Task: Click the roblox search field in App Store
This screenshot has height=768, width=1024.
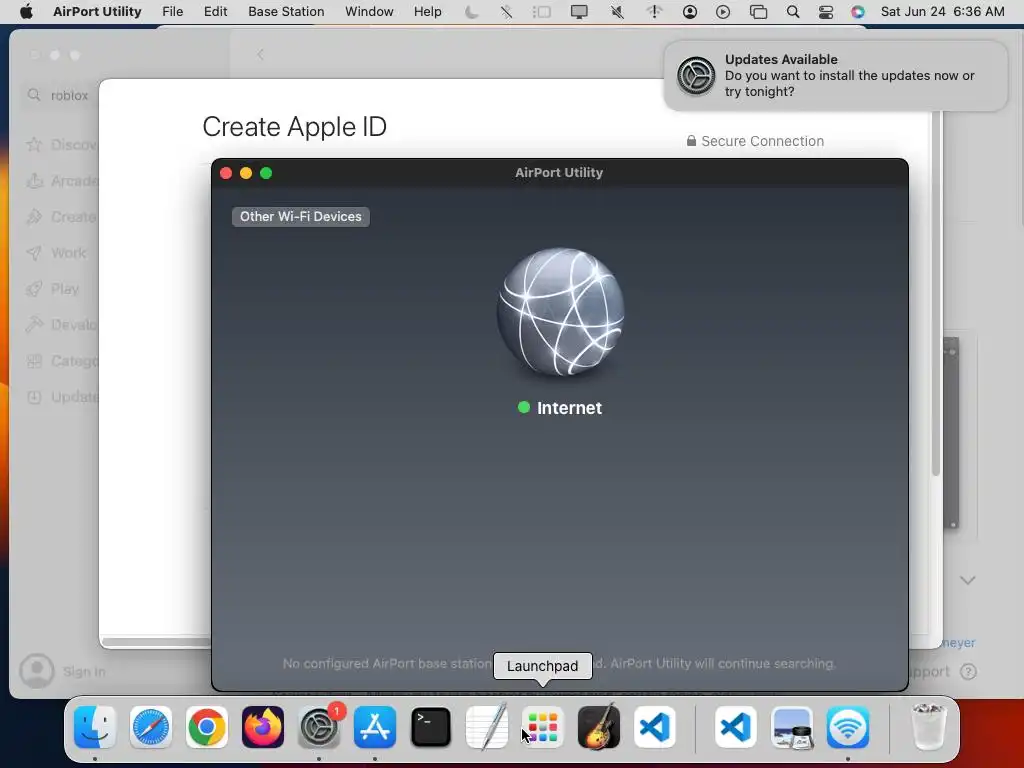Action: click(x=60, y=95)
